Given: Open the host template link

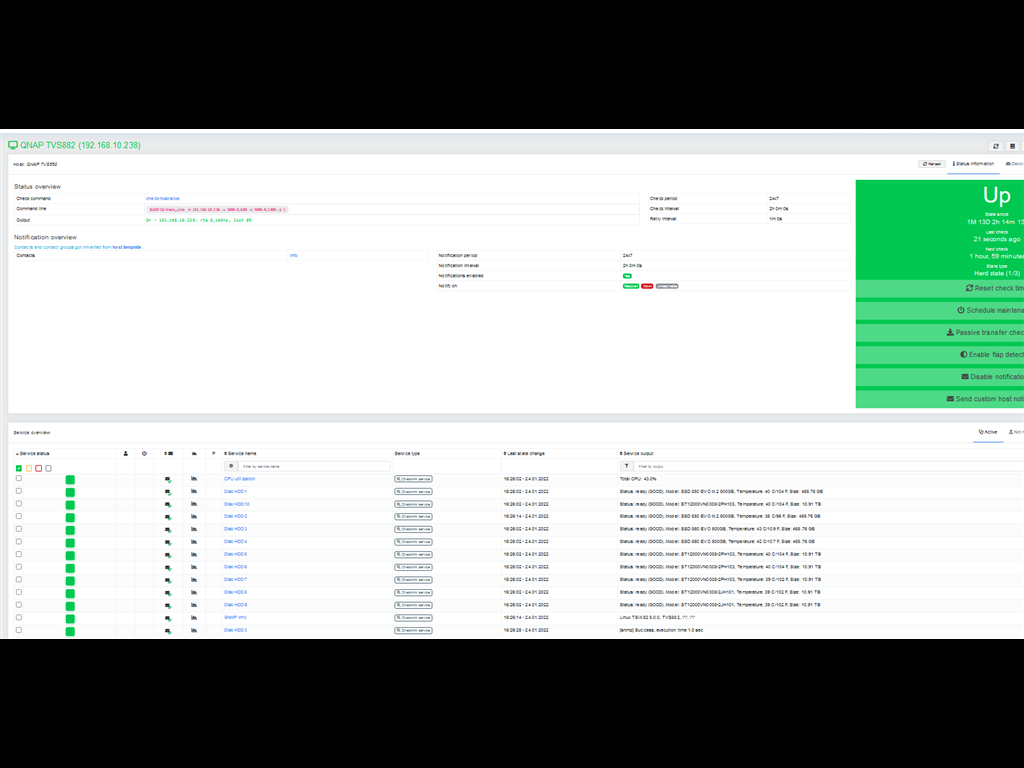Looking at the screenshot, I should (127, 248).
